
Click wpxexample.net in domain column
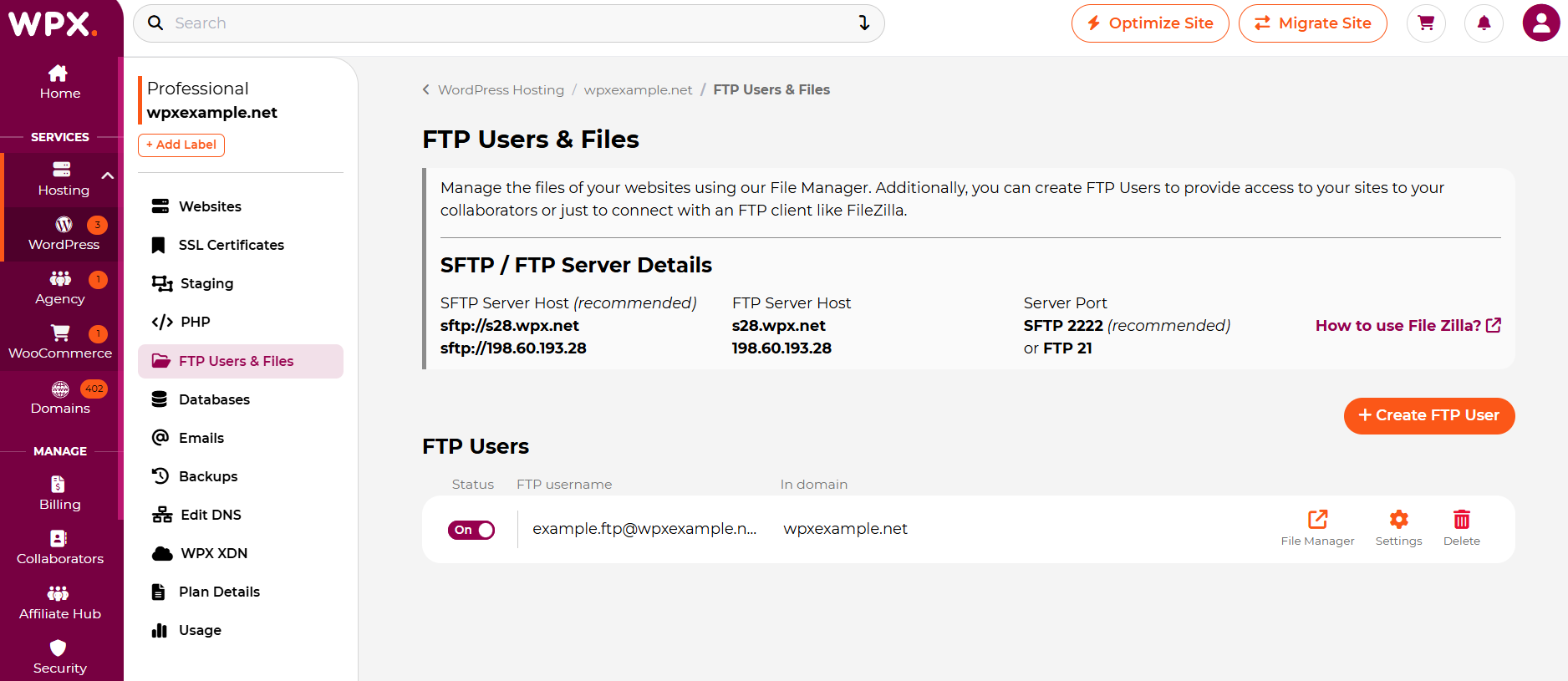(846, 529)
